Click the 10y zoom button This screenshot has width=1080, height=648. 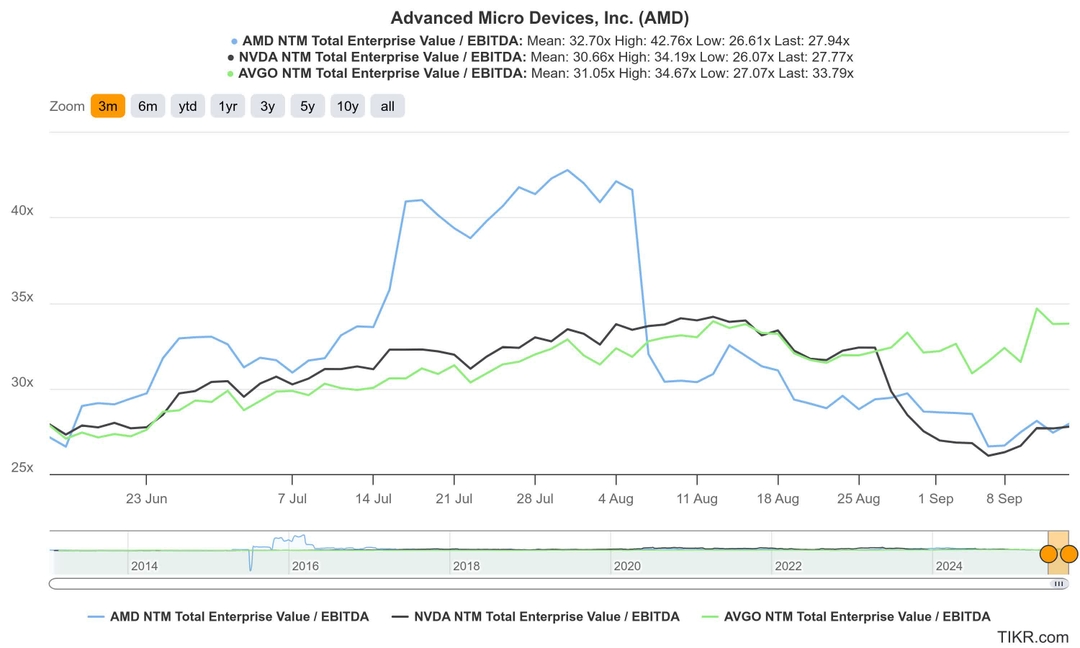click(347, 105)
